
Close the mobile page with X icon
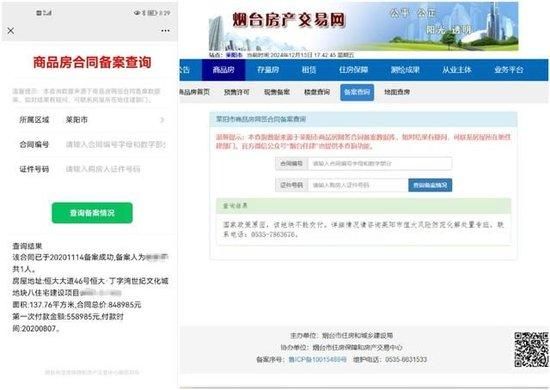[x=11, y=31]
